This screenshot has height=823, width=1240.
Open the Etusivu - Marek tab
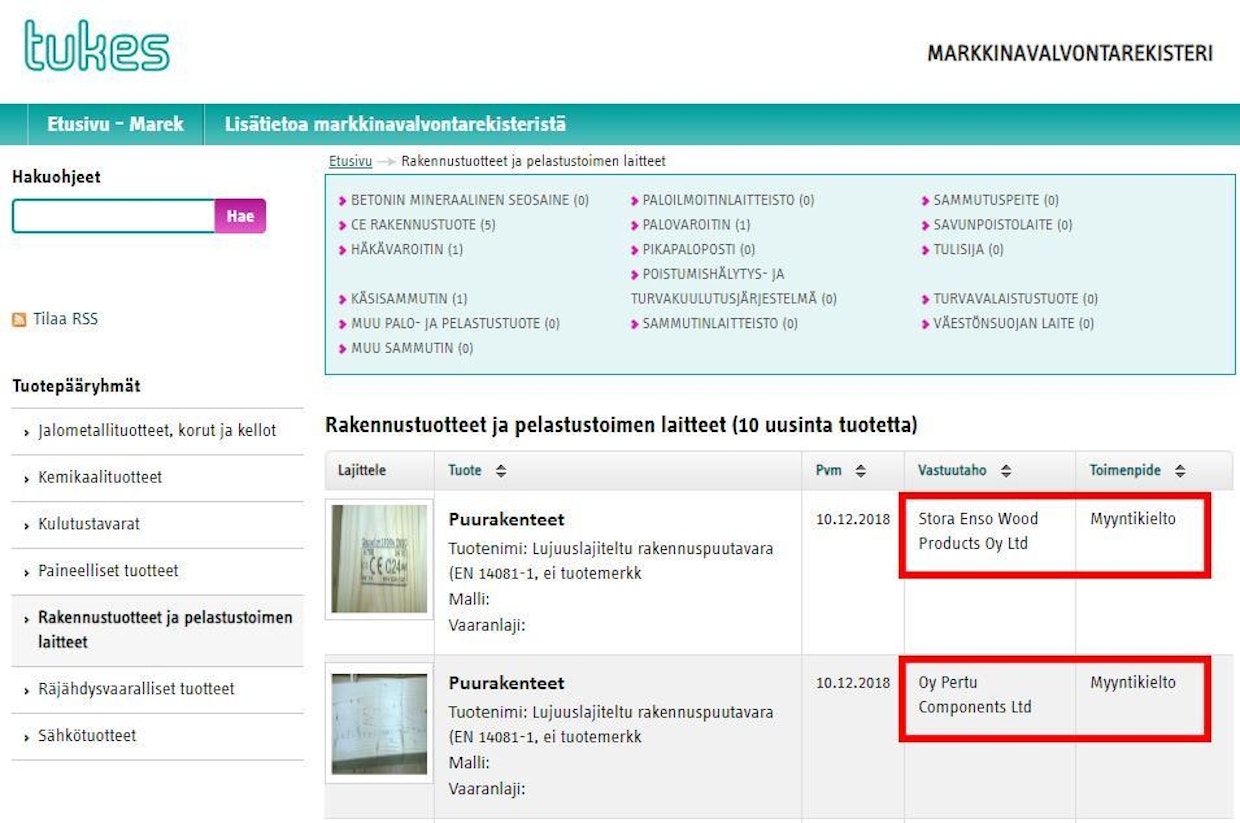(x=115, y=125)
